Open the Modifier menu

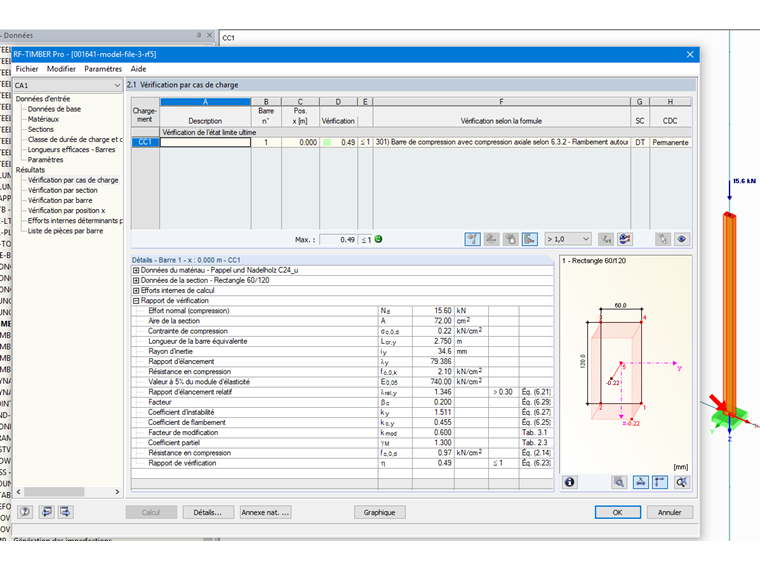tap(61, 69)
